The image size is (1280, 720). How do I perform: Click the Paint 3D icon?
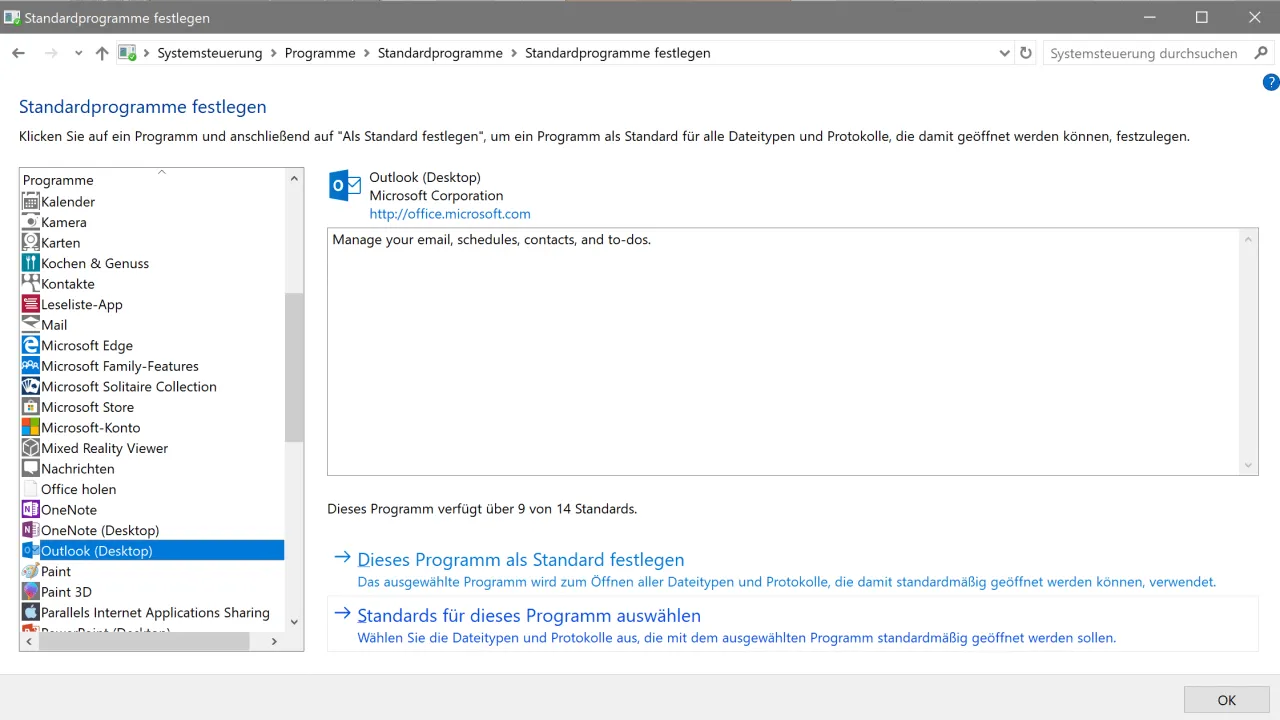[30, 591]
